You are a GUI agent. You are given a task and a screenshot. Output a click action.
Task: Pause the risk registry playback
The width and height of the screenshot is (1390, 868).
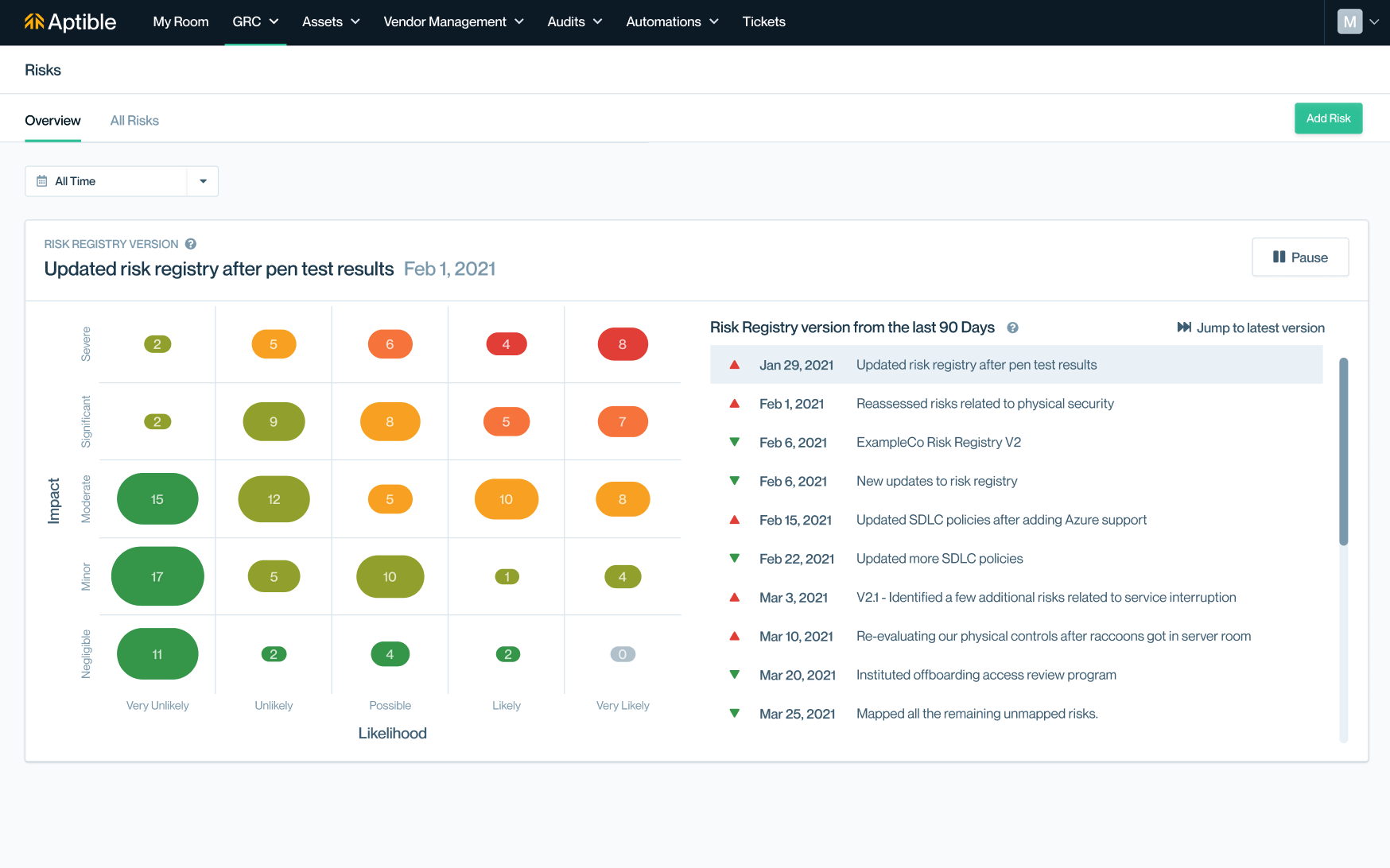pos(1300,258)
